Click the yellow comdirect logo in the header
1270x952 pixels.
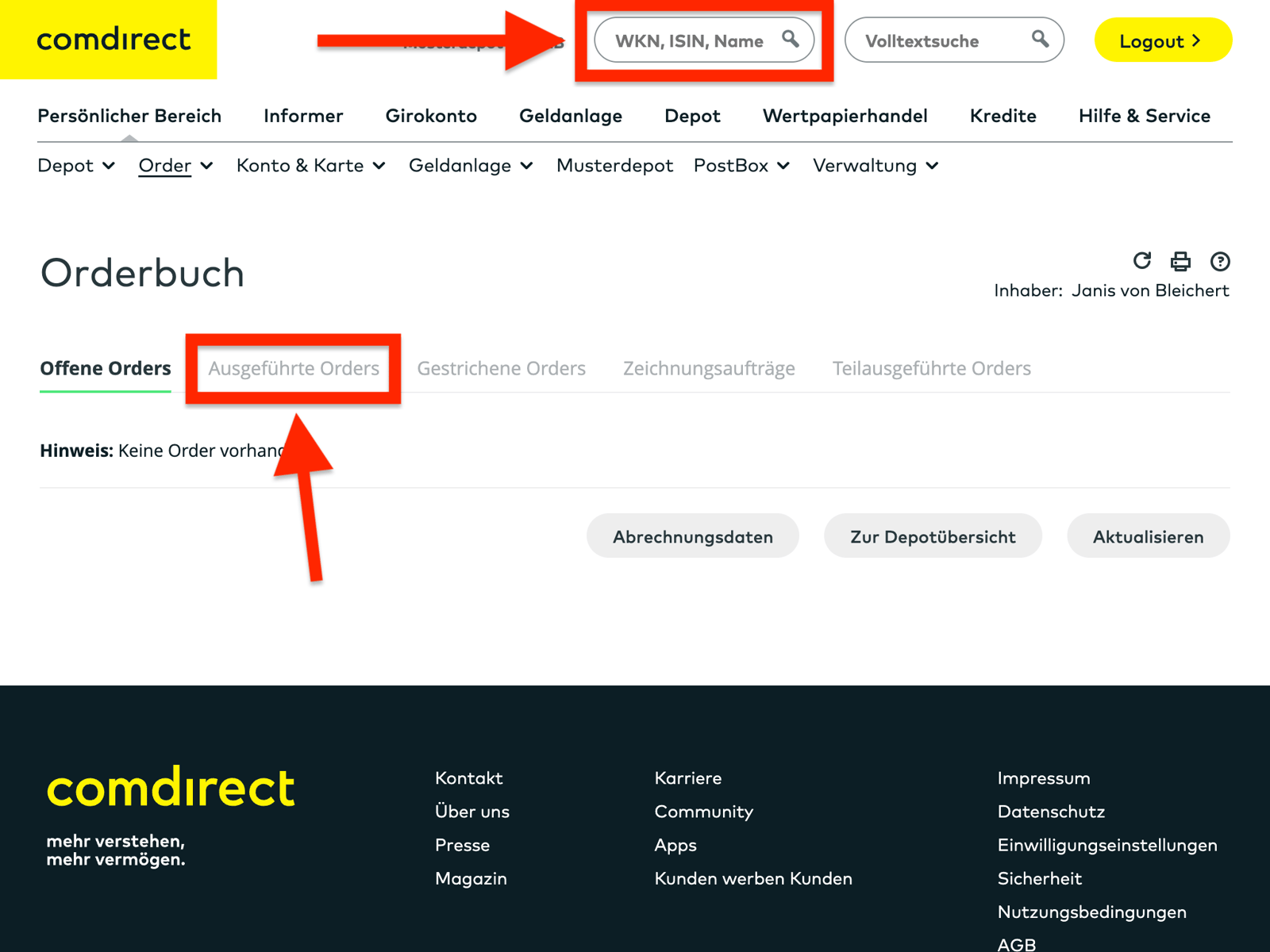tap(114, 40)
